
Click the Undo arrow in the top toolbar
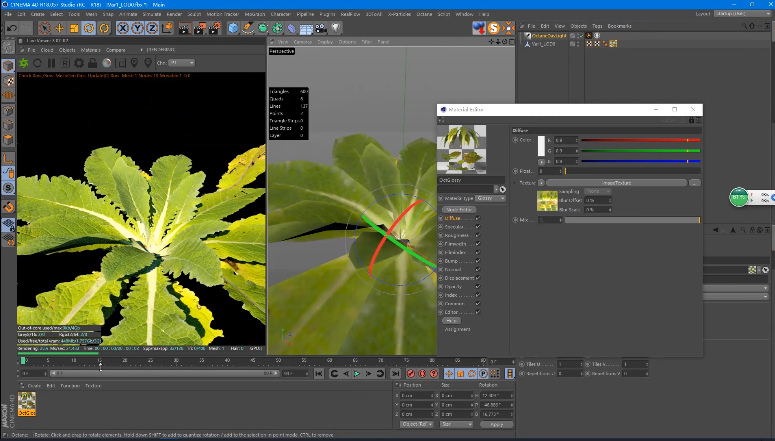pos(12,28)
